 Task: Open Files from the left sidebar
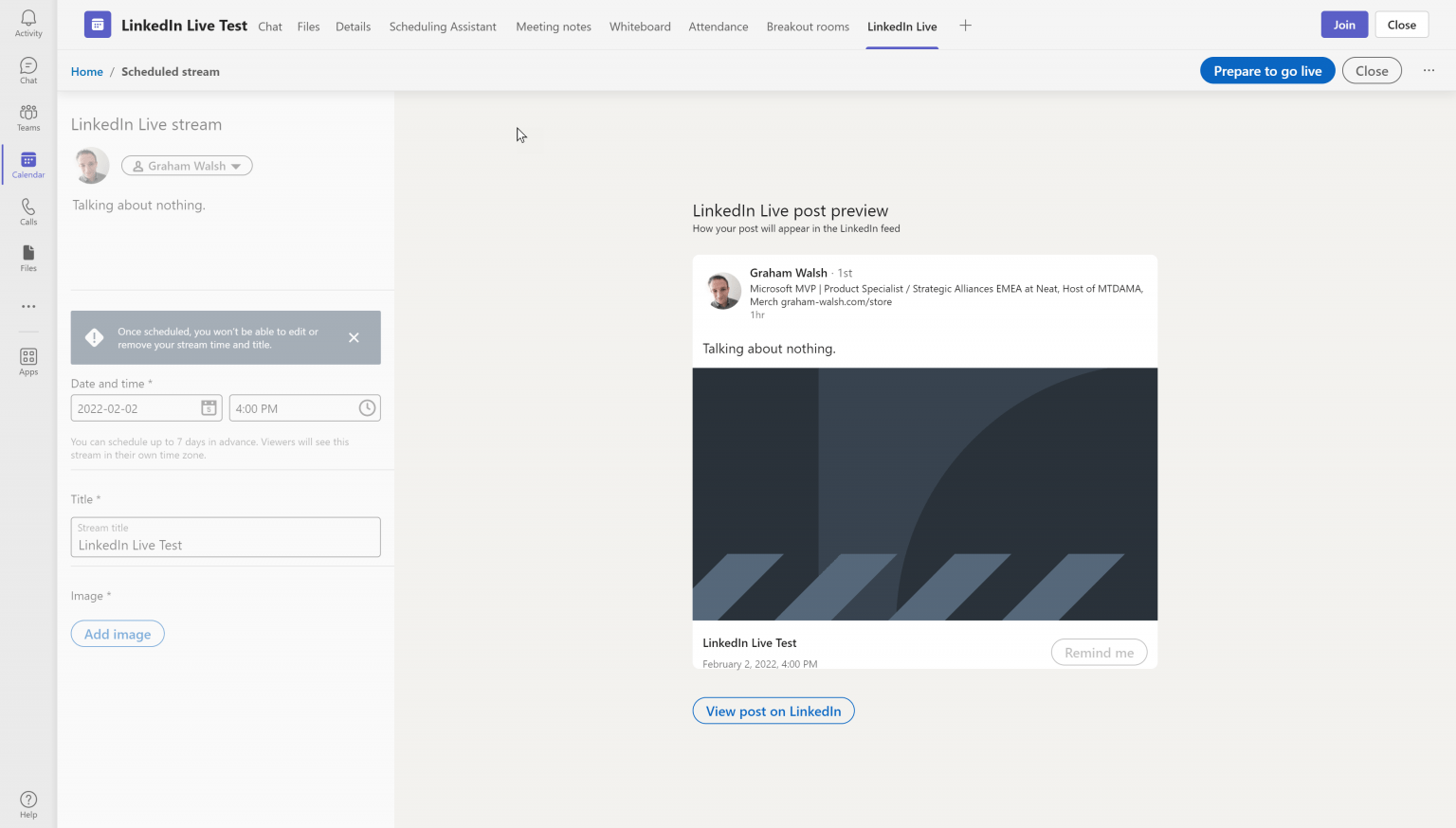(x=27, y=256)
